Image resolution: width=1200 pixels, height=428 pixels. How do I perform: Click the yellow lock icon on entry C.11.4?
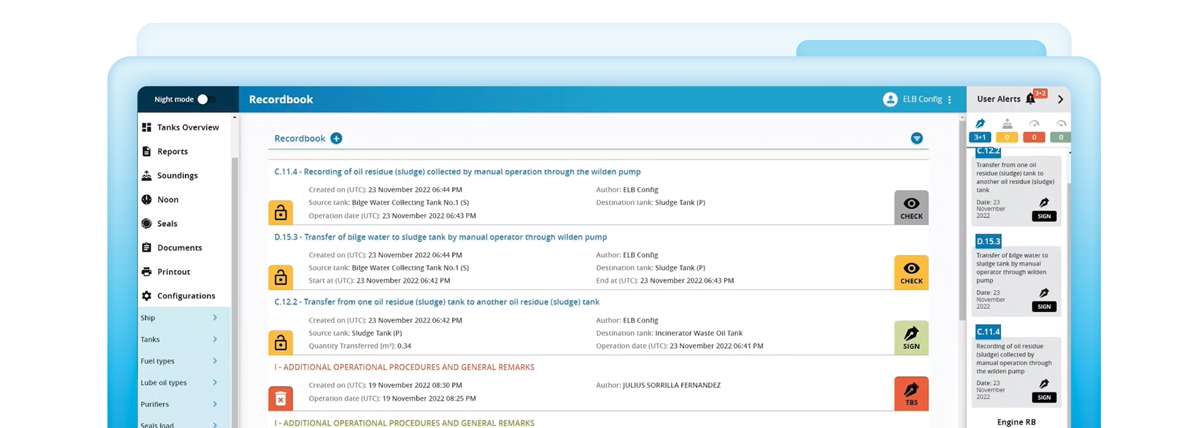coord(281,212)
